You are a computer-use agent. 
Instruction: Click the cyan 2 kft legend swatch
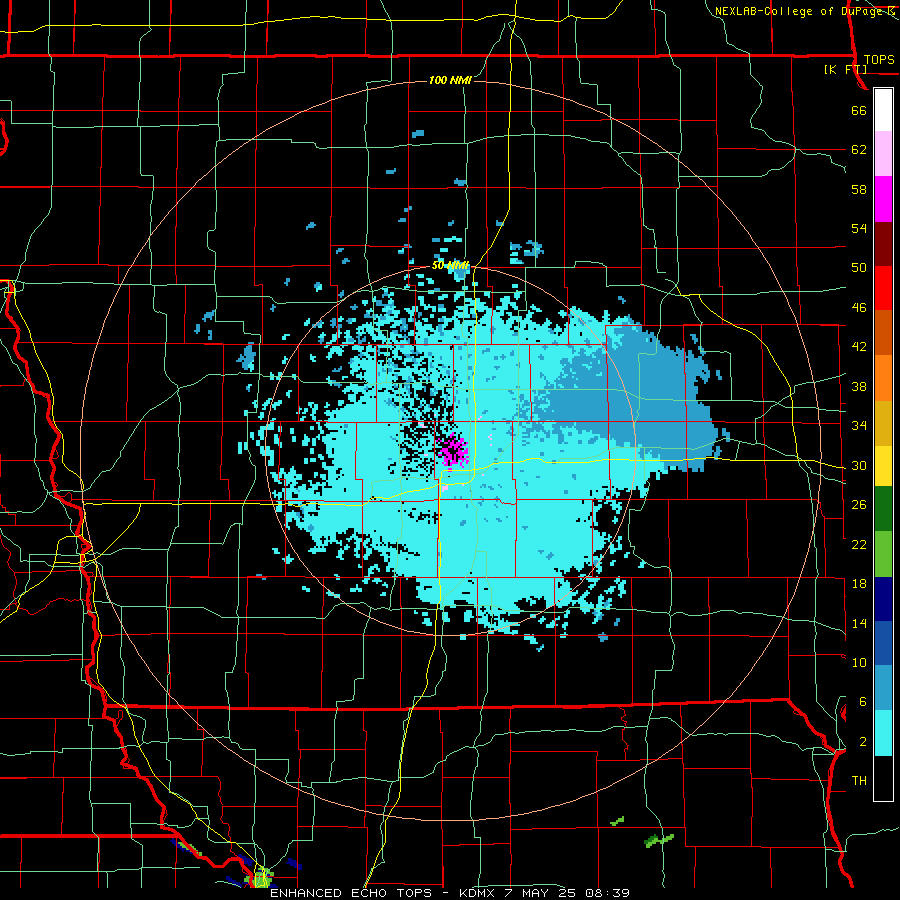pos(883,733)
